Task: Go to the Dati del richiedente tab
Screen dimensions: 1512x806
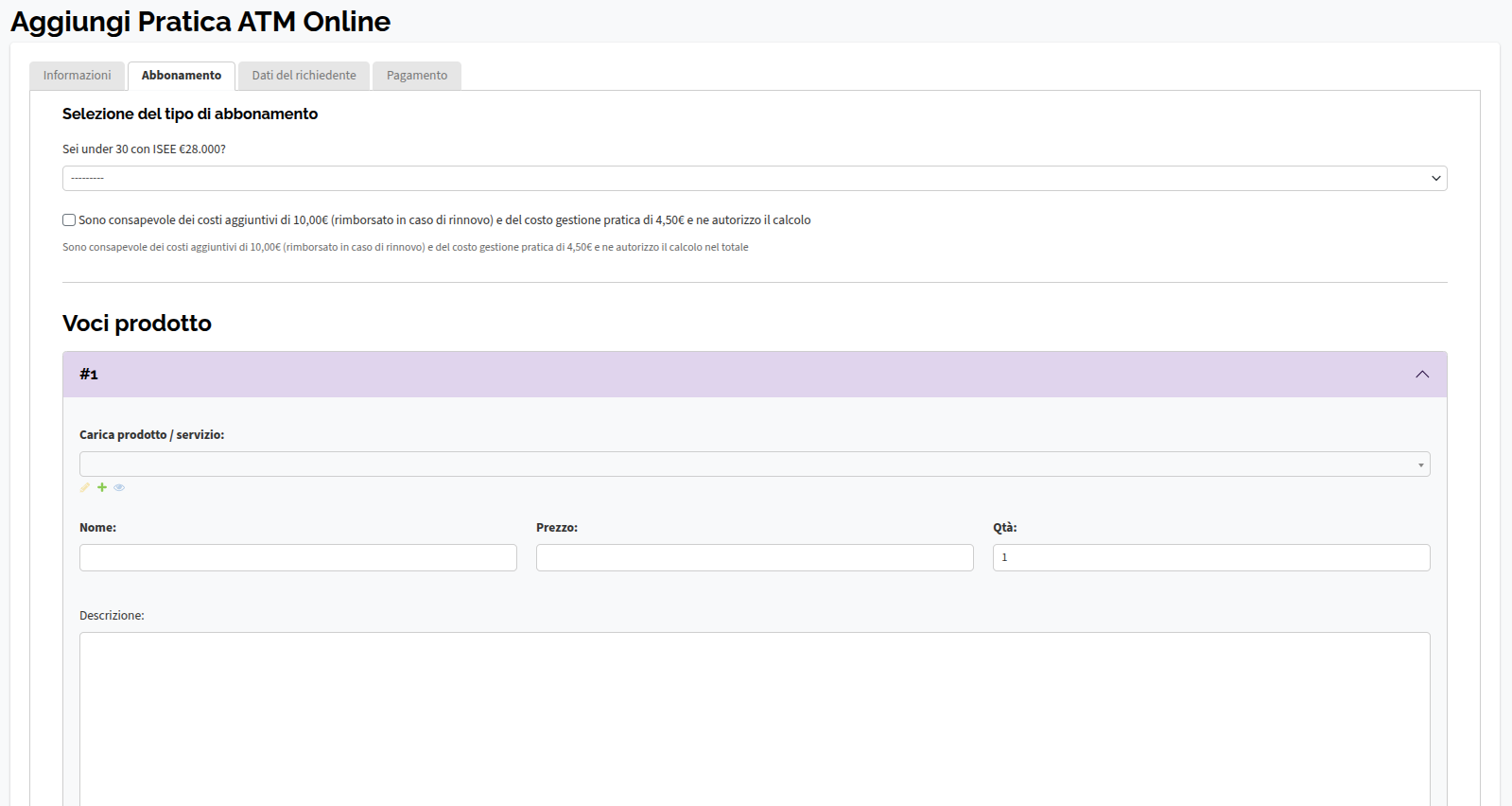Action: point(304,76)
